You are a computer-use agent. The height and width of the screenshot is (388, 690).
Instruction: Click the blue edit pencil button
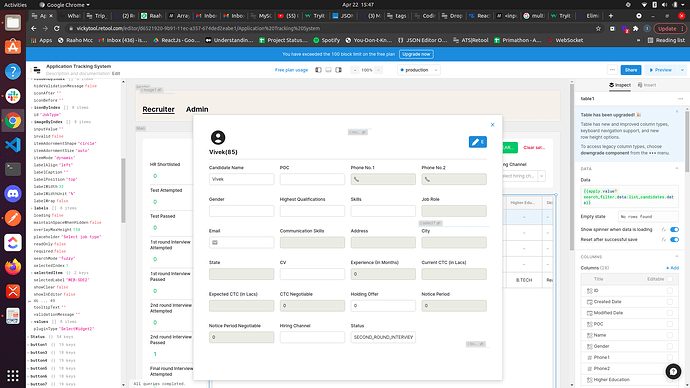click(x=477, y=142)
